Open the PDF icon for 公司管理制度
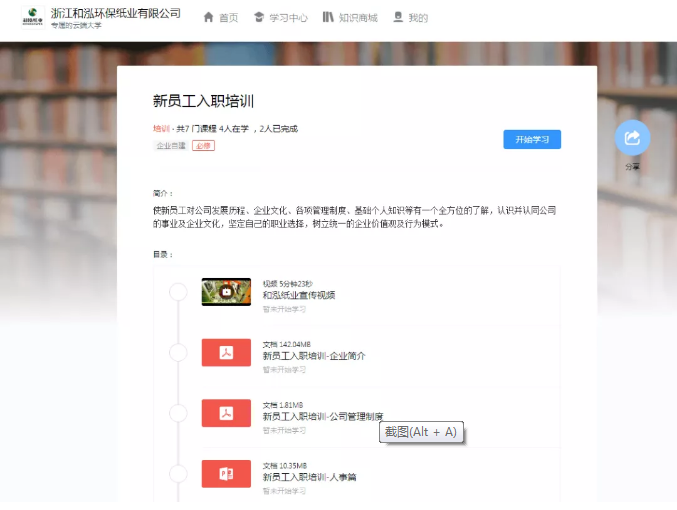This screenshot has height=510, width=677. 226,413
